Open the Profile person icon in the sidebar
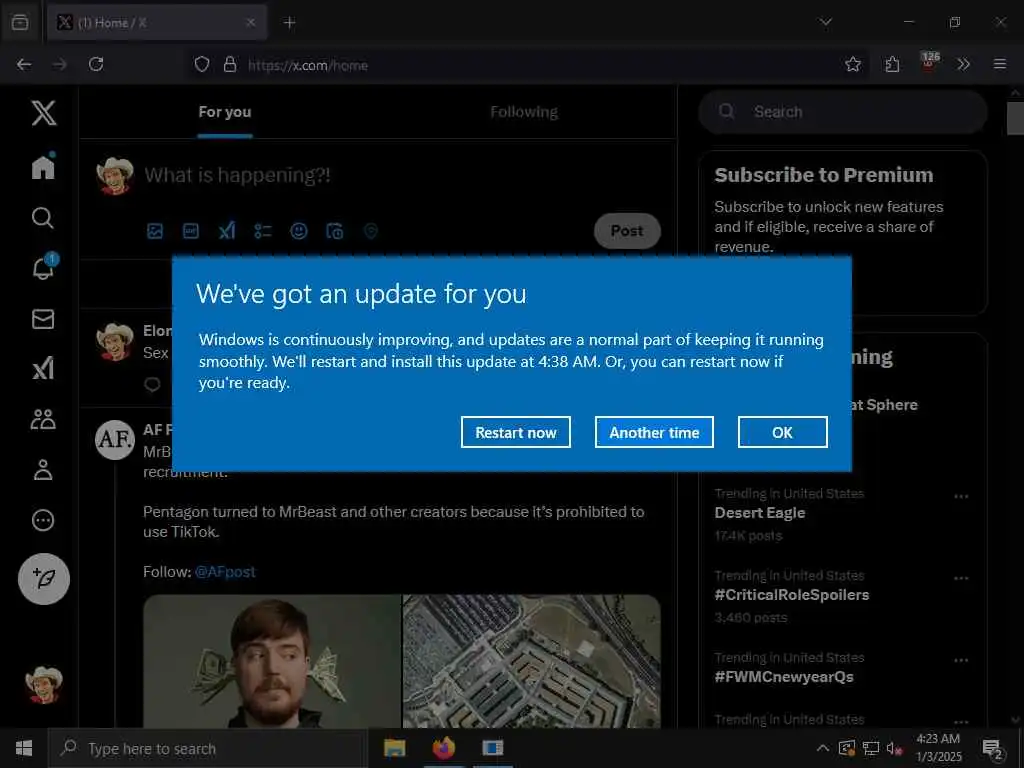This screenshot has height=768, width=1024. 43,470
